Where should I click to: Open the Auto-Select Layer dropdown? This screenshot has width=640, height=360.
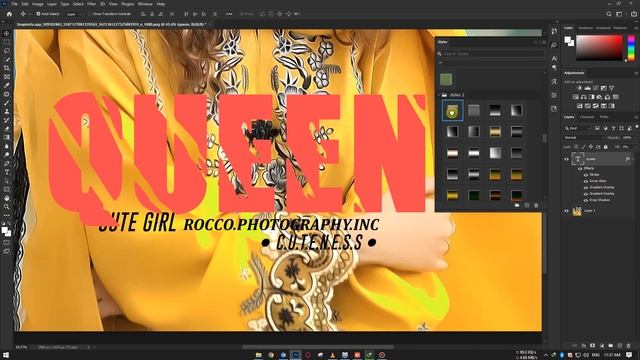[73, 14]
